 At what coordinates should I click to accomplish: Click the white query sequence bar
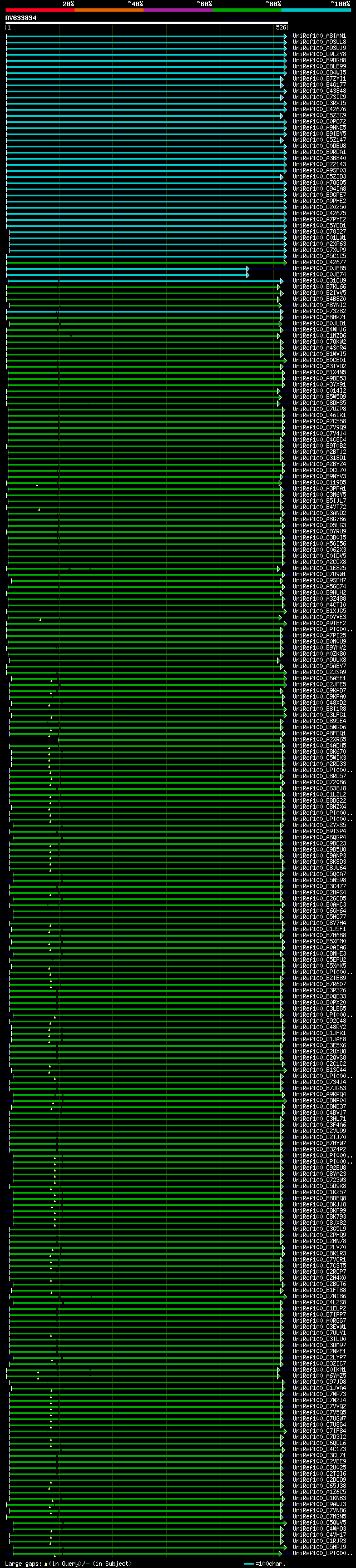click(147, 22)
